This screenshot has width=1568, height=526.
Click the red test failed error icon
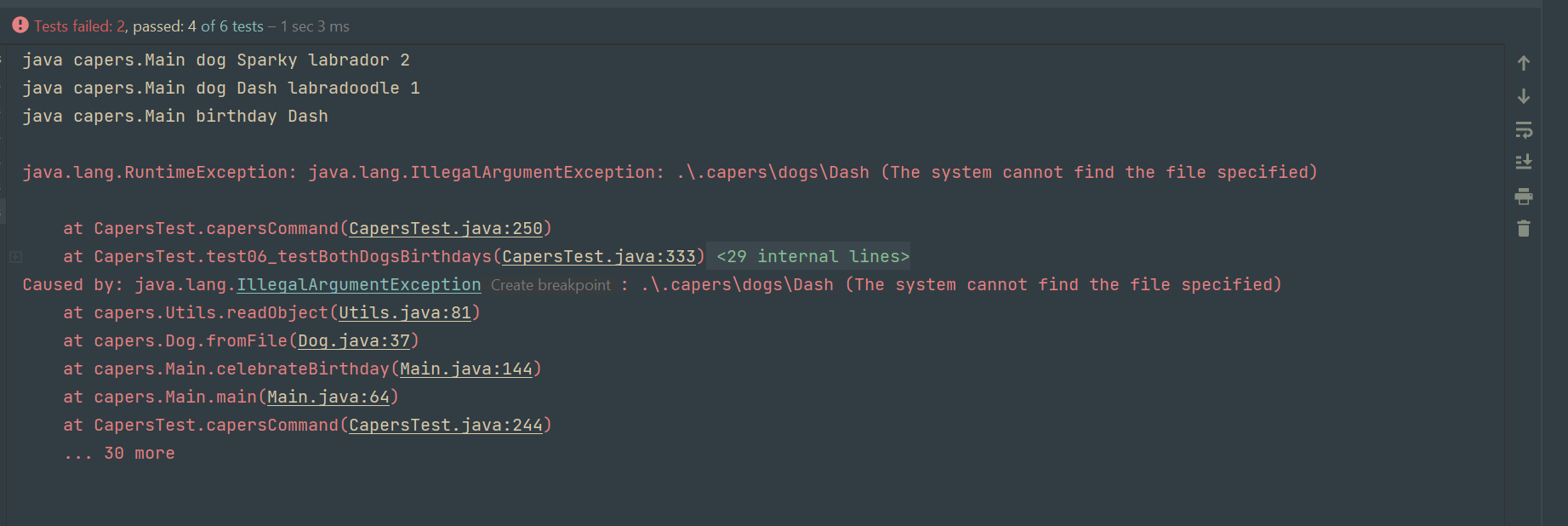click(x=20, y=26)
